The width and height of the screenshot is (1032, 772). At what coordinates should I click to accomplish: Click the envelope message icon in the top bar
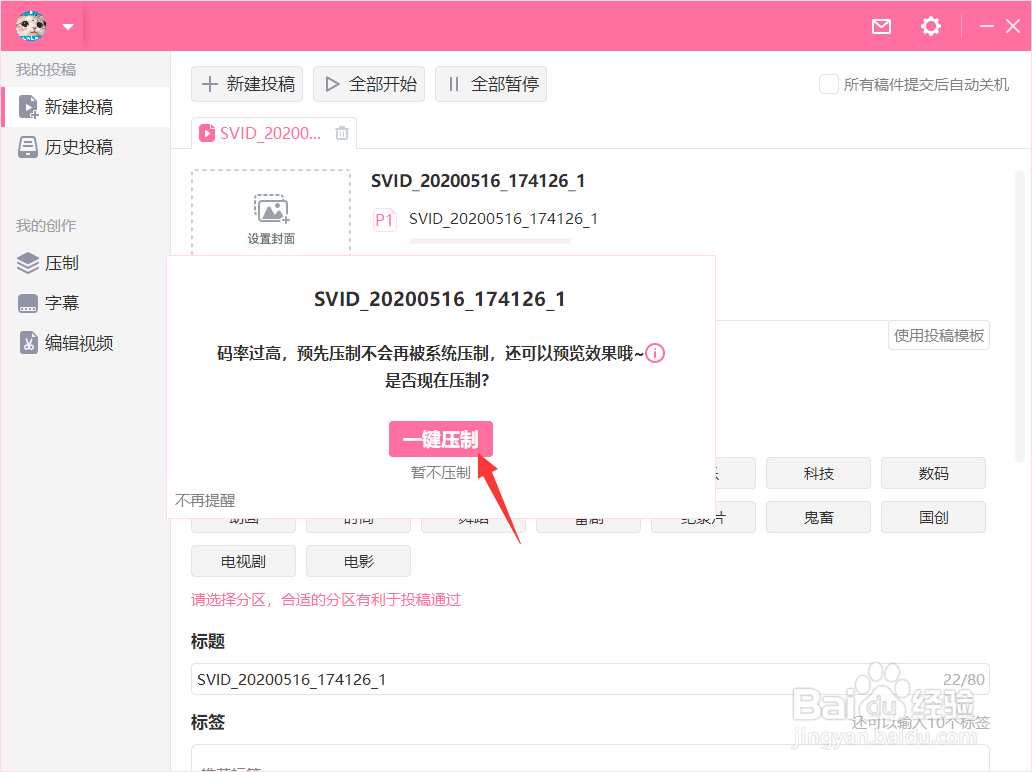[x=881, y=27]
